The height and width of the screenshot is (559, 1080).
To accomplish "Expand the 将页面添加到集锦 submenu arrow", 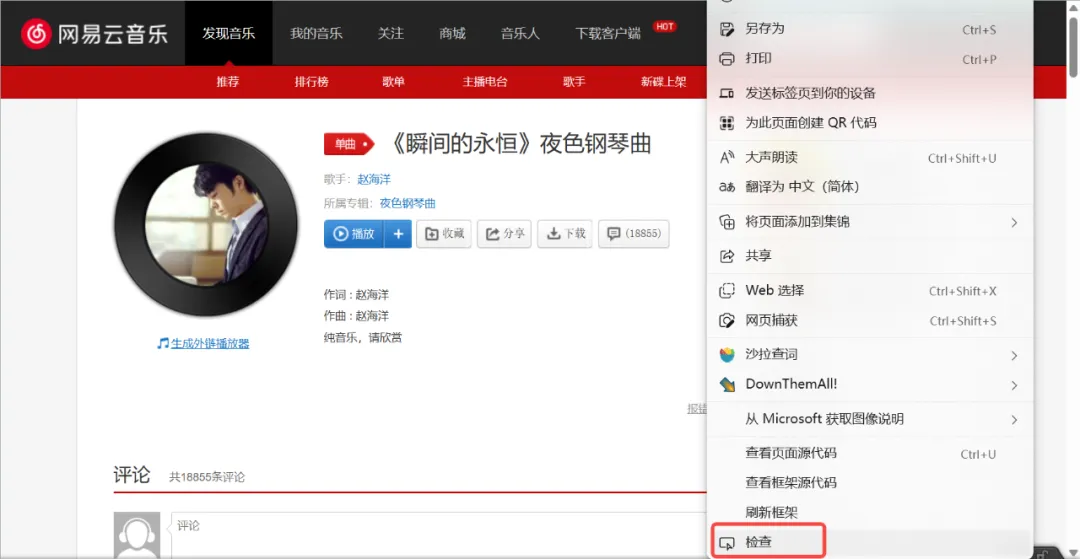I will (1014, 222).
